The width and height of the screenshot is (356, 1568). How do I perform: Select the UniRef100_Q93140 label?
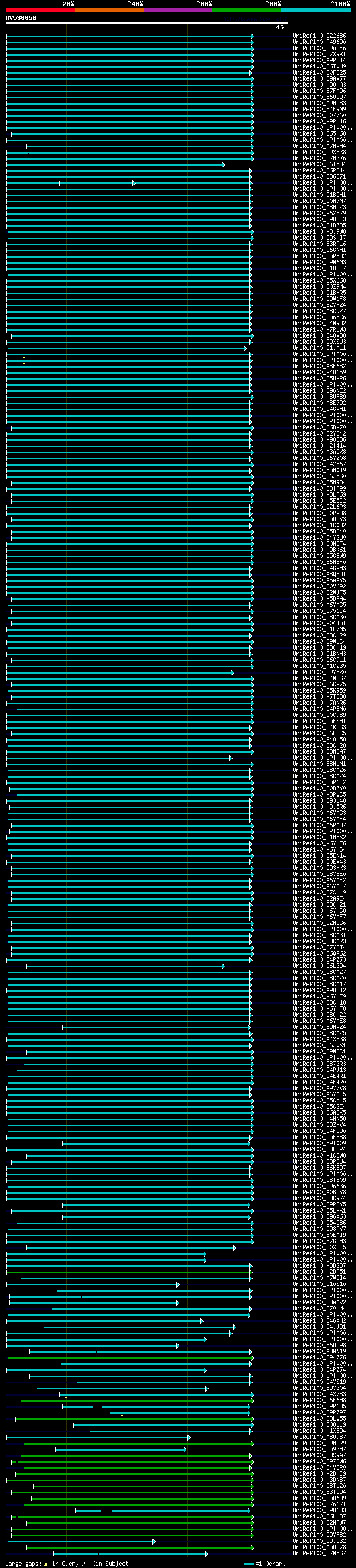(319, 801)
